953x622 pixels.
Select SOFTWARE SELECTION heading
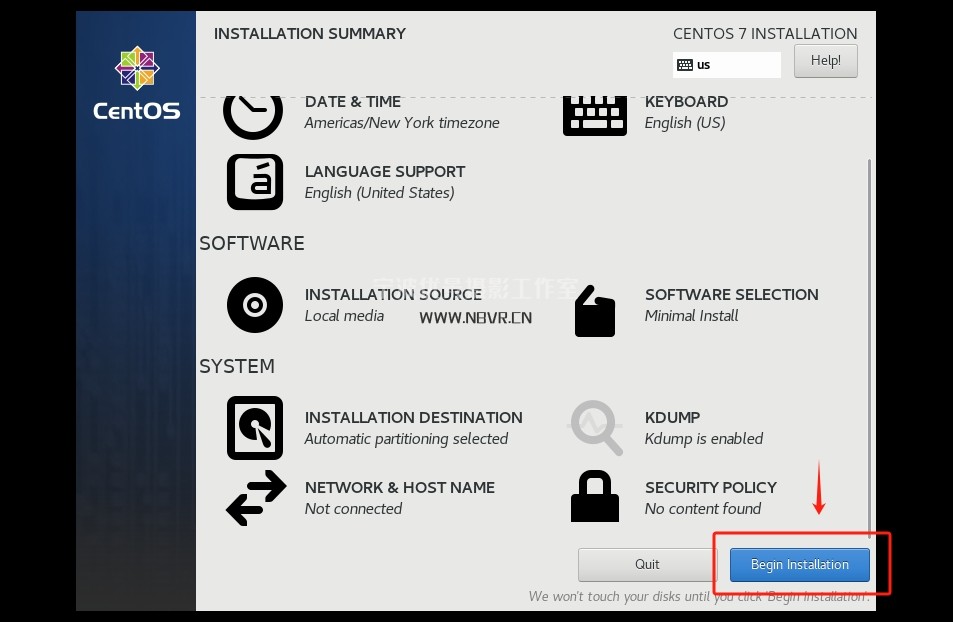(732, 294)
